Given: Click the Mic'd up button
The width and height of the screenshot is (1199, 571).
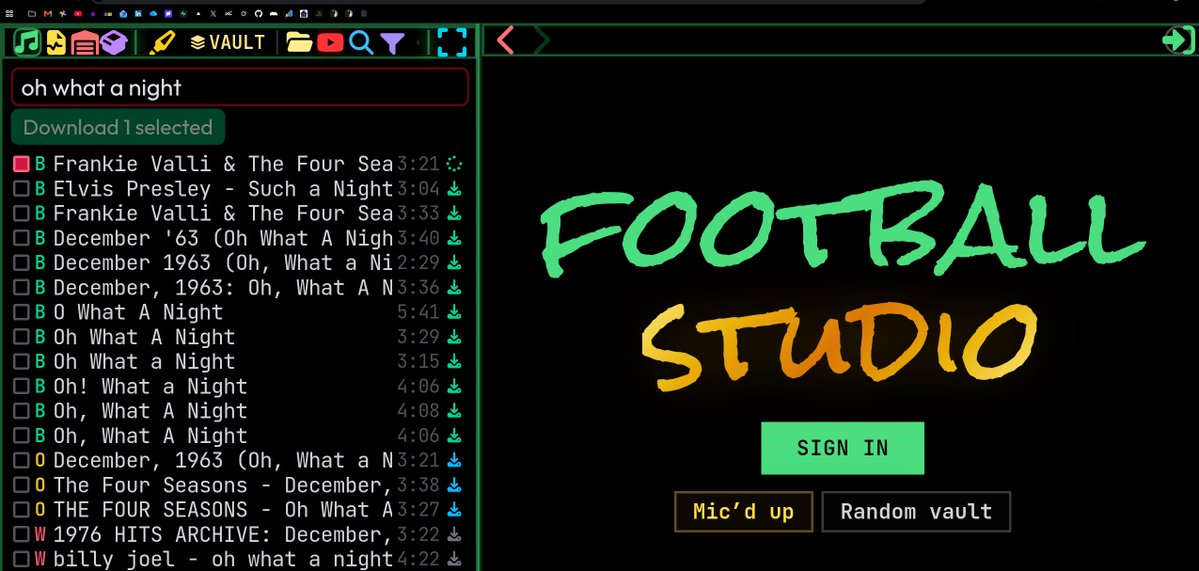Looking at the screenshot, I should 743,511.
